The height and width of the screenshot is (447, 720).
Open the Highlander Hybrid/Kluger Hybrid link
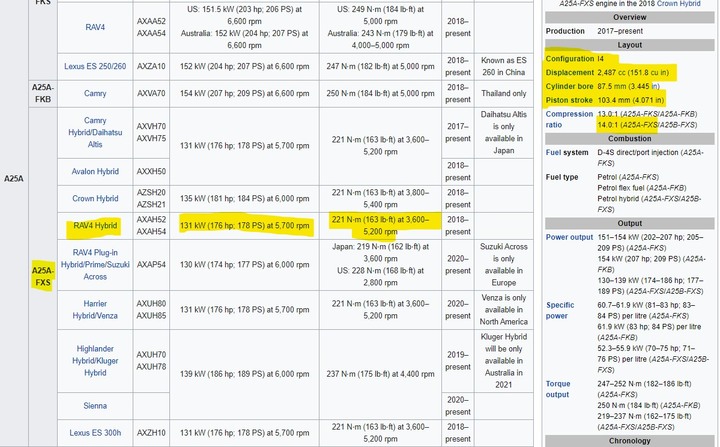95,361
